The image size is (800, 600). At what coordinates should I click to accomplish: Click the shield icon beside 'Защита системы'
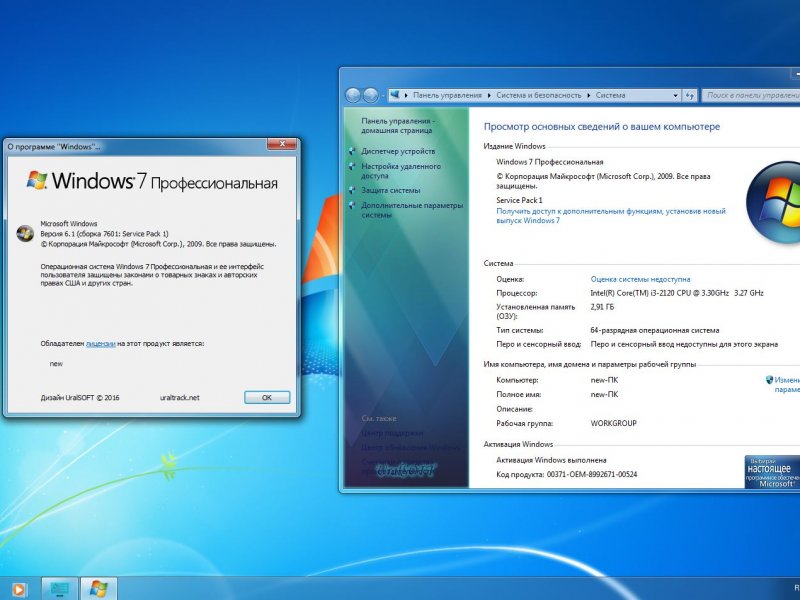click(352, 190)
